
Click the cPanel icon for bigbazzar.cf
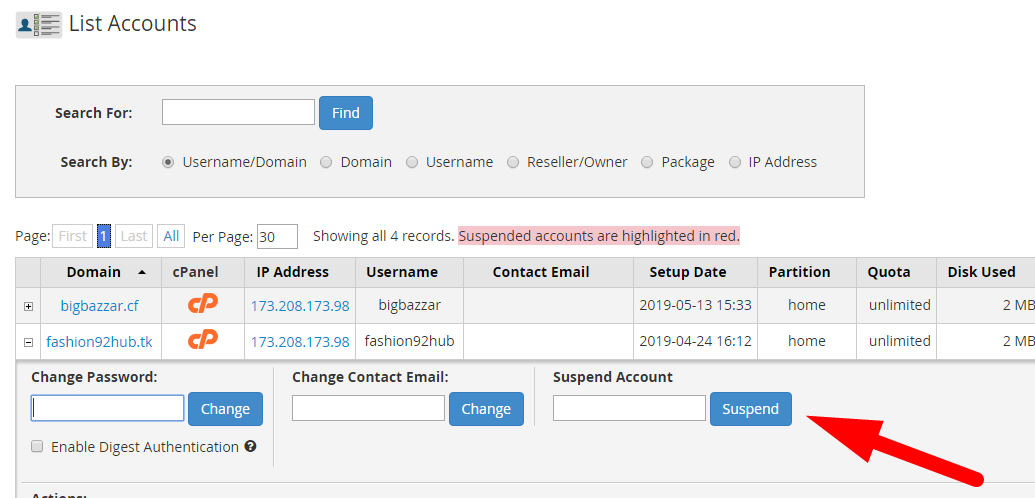point(202,304)
